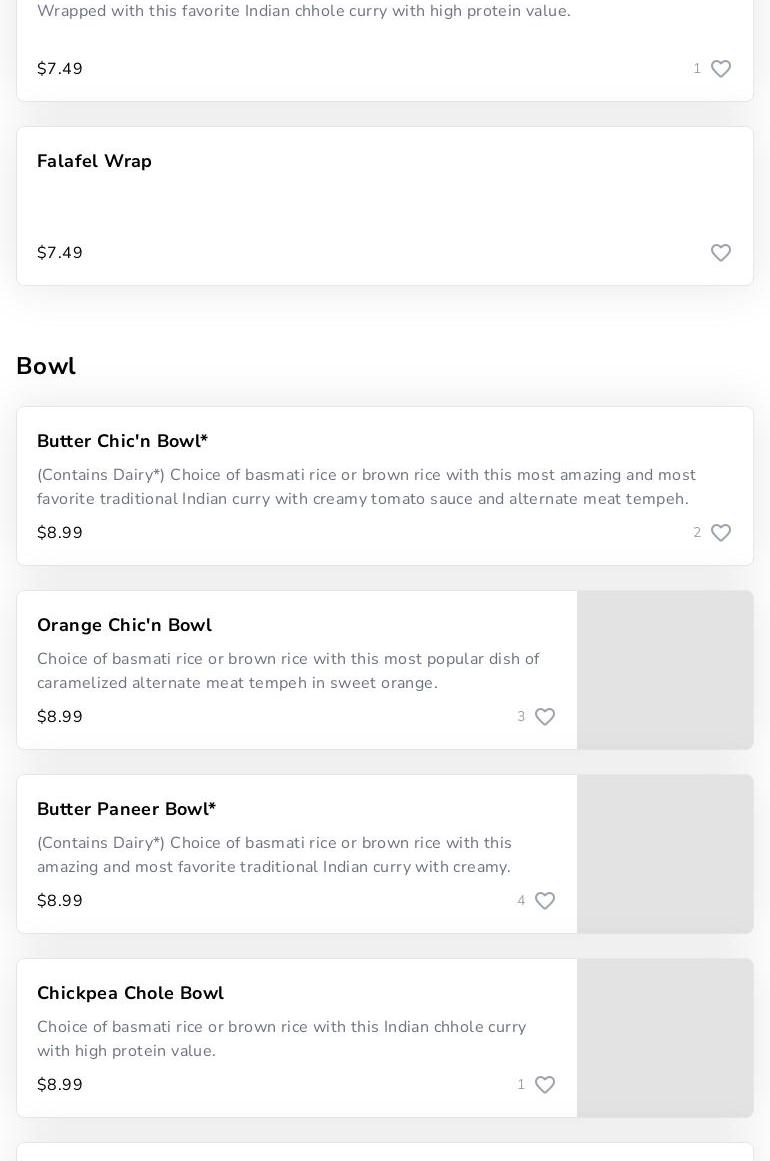Click Butter Paneer Bowl description text

click(x=274, y=855)
